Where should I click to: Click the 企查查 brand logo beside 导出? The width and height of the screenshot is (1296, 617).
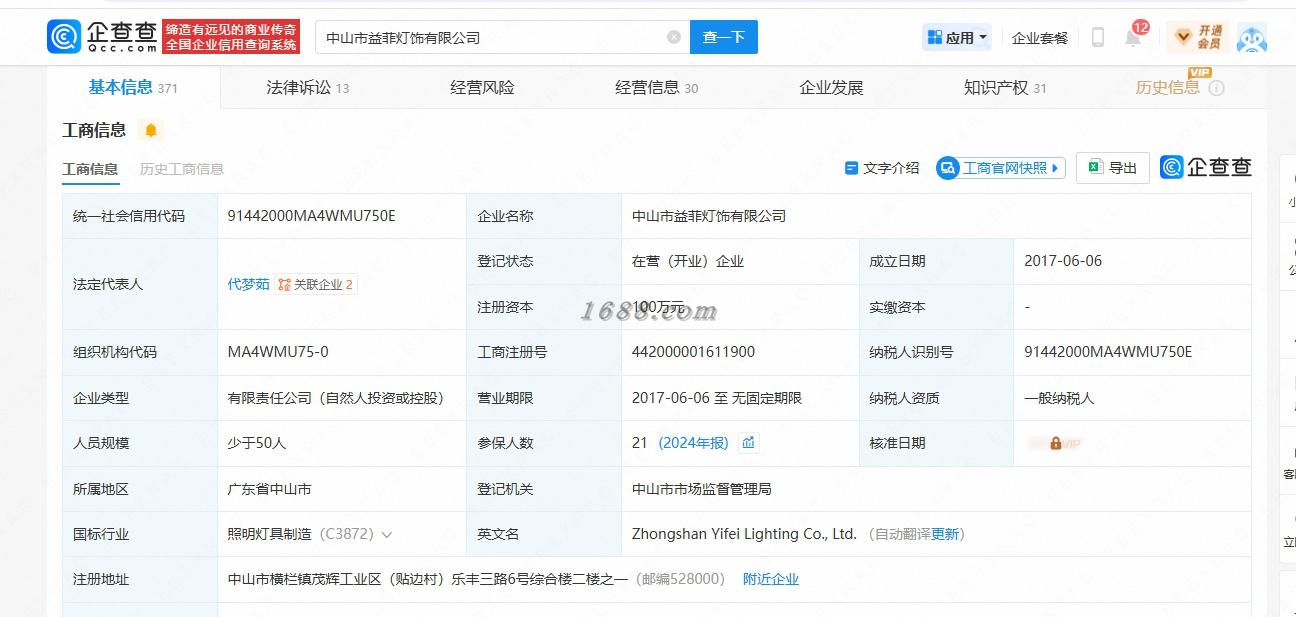[x=1206, y=167]
